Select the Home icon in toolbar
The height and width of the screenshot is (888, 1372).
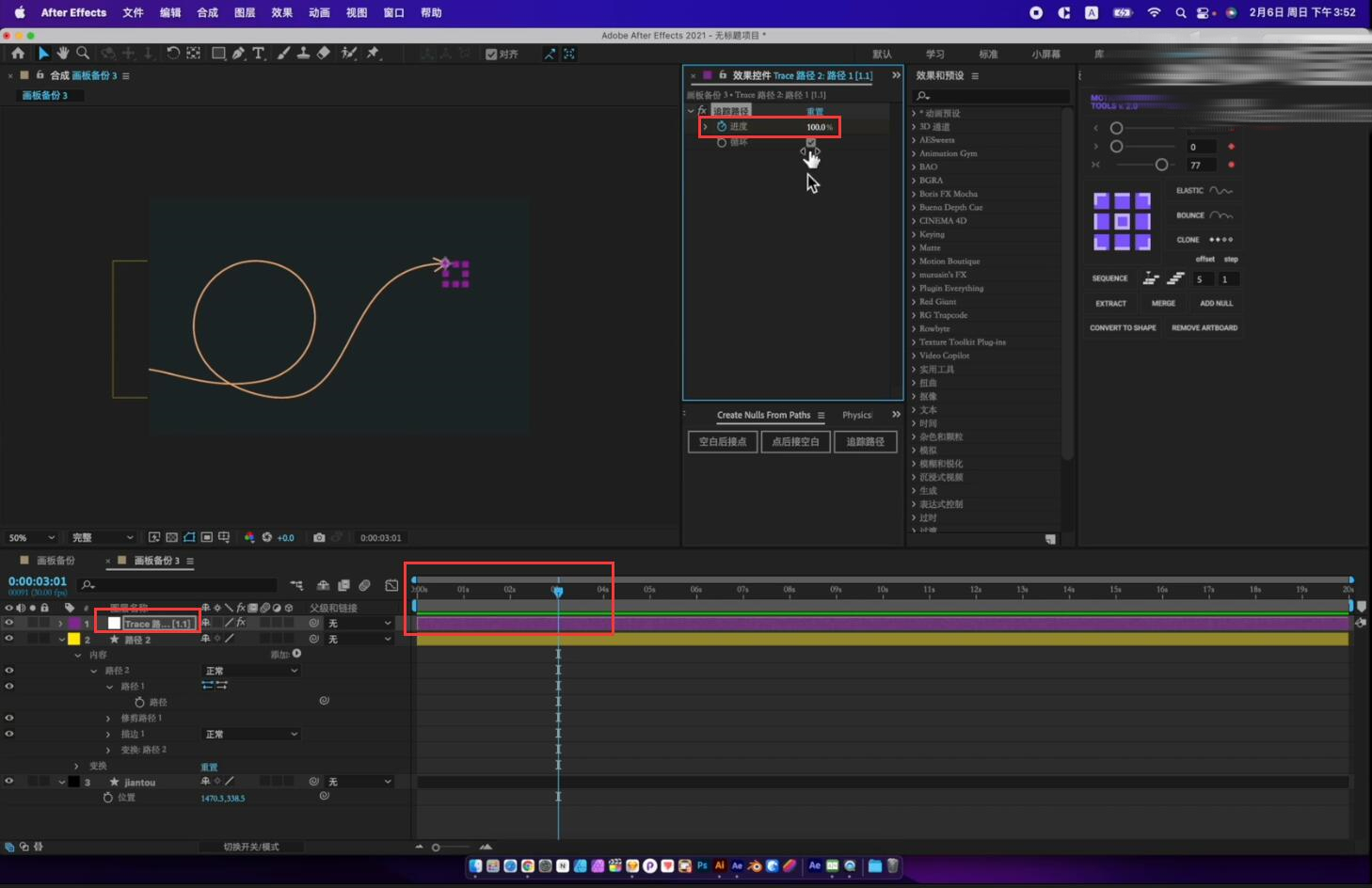(x=18, y=54)
